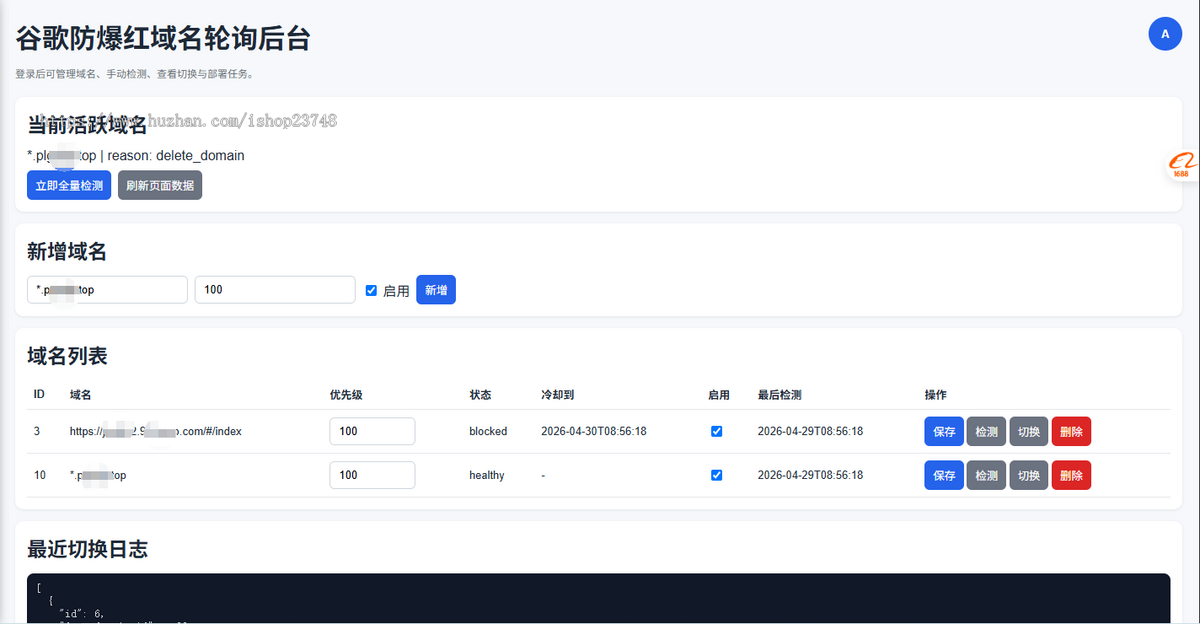
Task: Click the 新增域名 section heading
Action: tap(67, 251)
